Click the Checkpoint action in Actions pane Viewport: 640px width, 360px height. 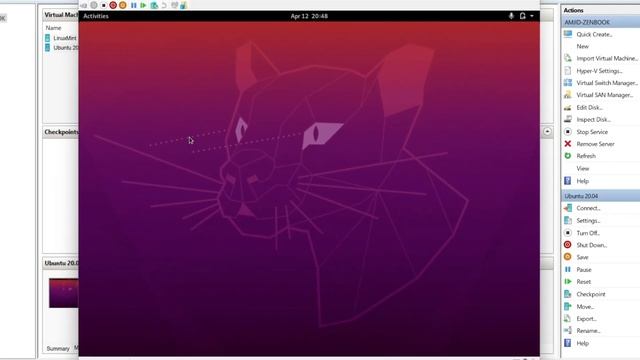click(591, 294)
